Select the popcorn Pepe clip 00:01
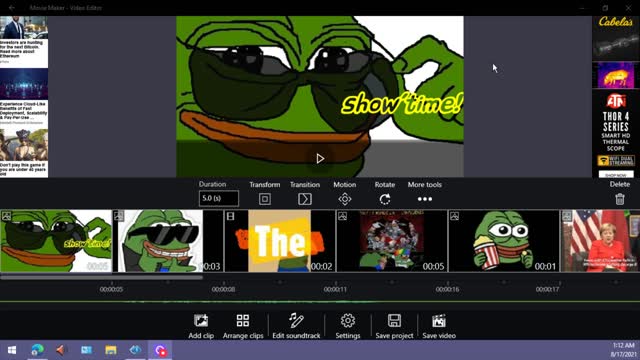Screen dimensions: 640x360 504,241
